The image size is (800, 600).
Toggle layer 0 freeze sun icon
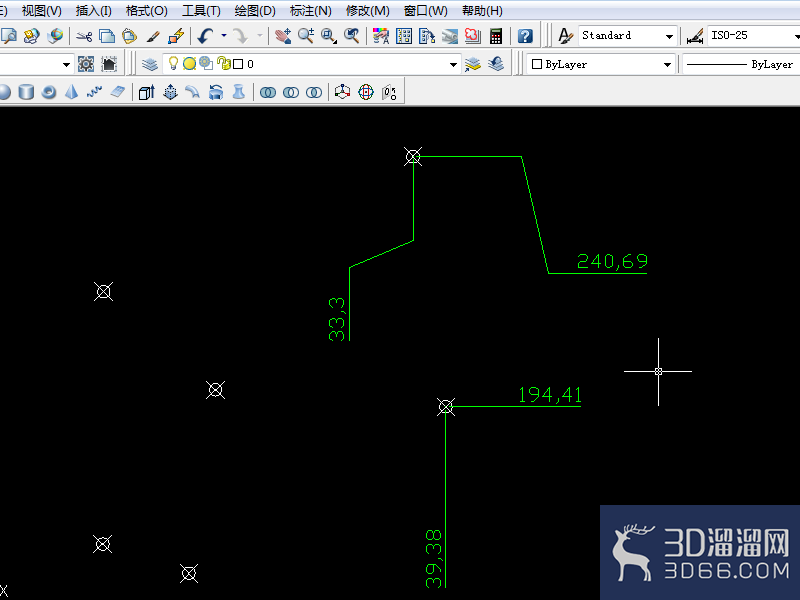pyautogui.click(x=189, y=63)
